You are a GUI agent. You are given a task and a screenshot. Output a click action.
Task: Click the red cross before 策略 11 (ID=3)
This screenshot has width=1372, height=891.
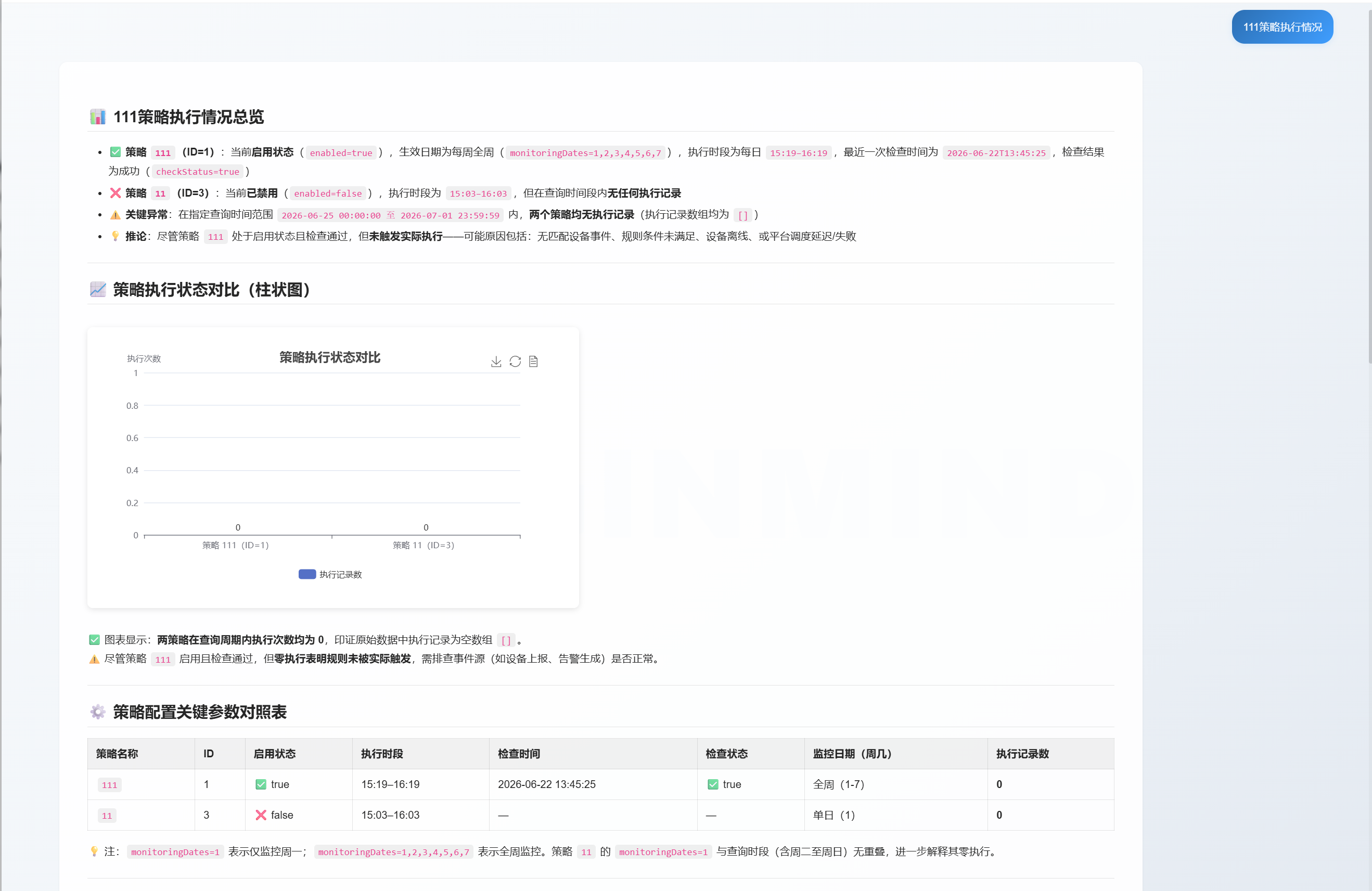pyautogui.click(x=116, y=193)
